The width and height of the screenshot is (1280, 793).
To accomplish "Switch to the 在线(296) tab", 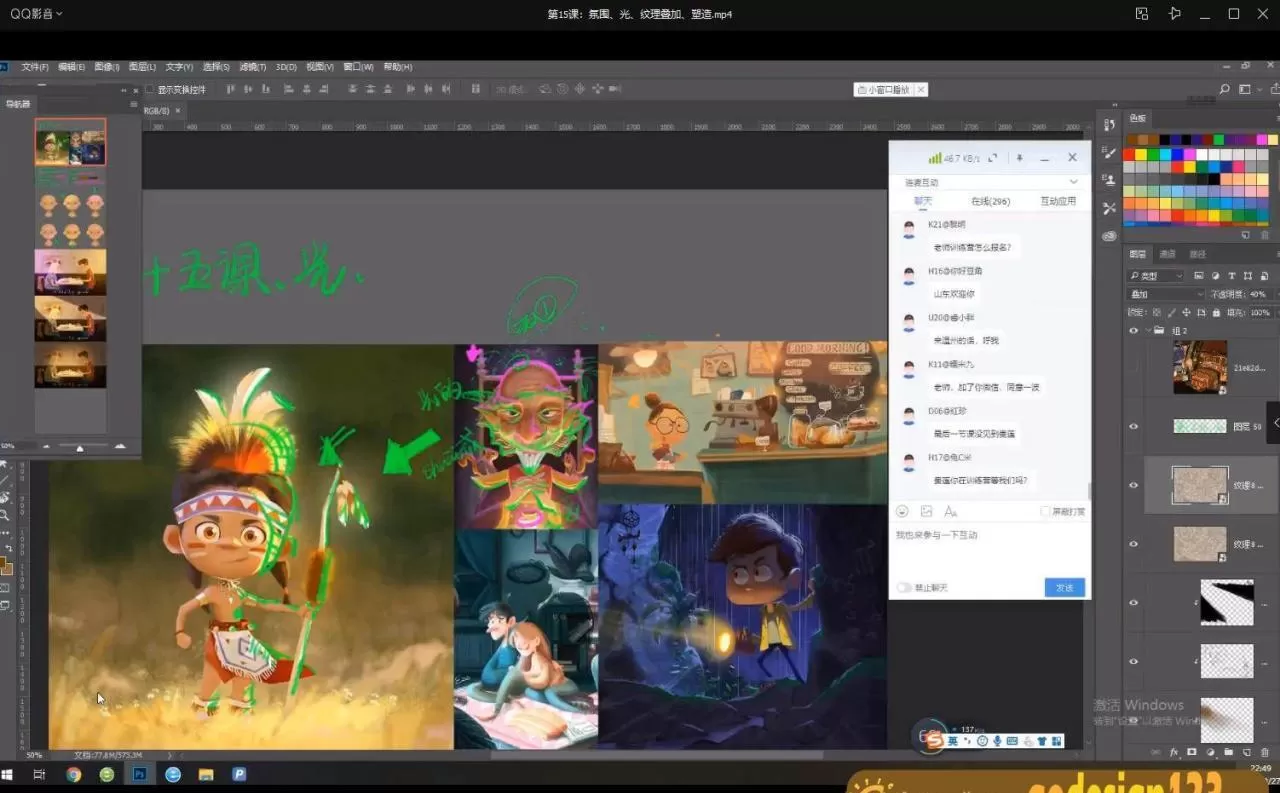I will coord(990,201).
